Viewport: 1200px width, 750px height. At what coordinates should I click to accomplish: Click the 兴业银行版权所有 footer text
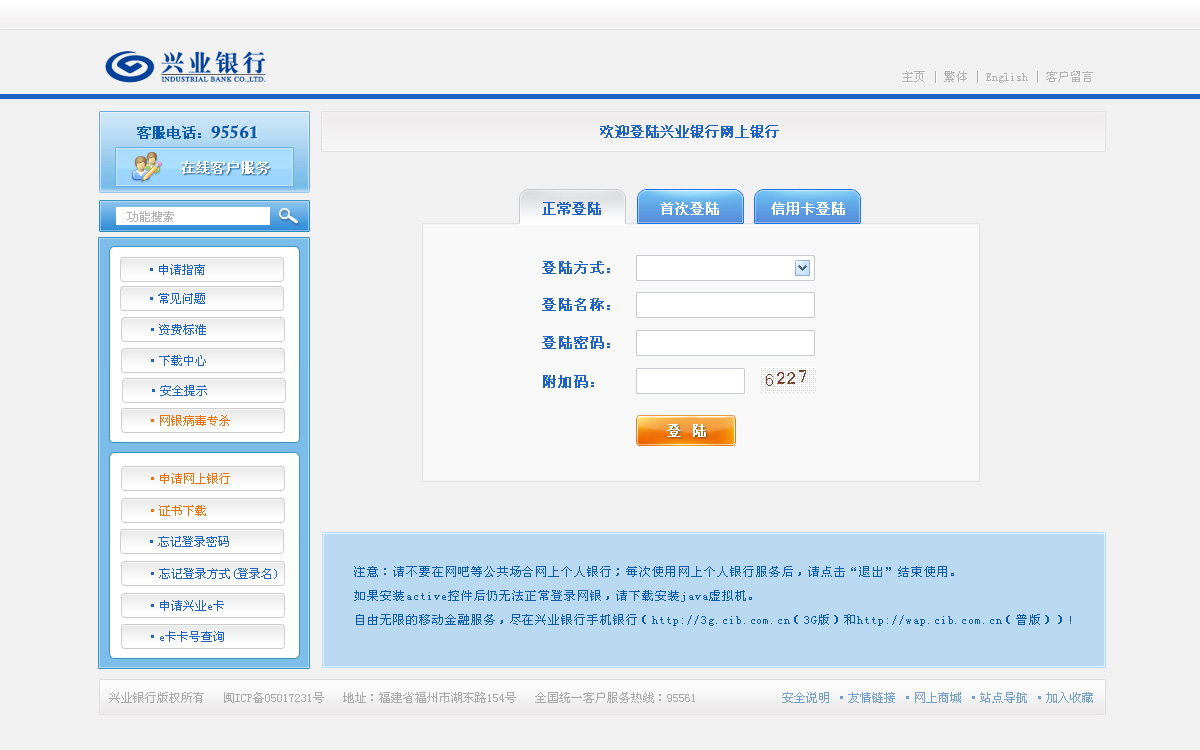pos(156,698)
